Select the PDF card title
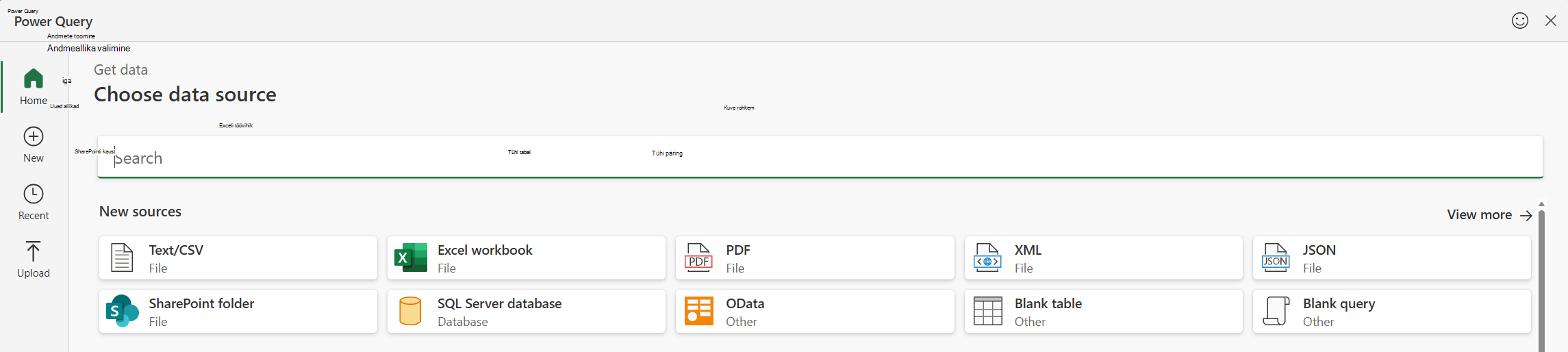Screen dimensions: 1568x352 pyautogui.click(x=738, y=250)
